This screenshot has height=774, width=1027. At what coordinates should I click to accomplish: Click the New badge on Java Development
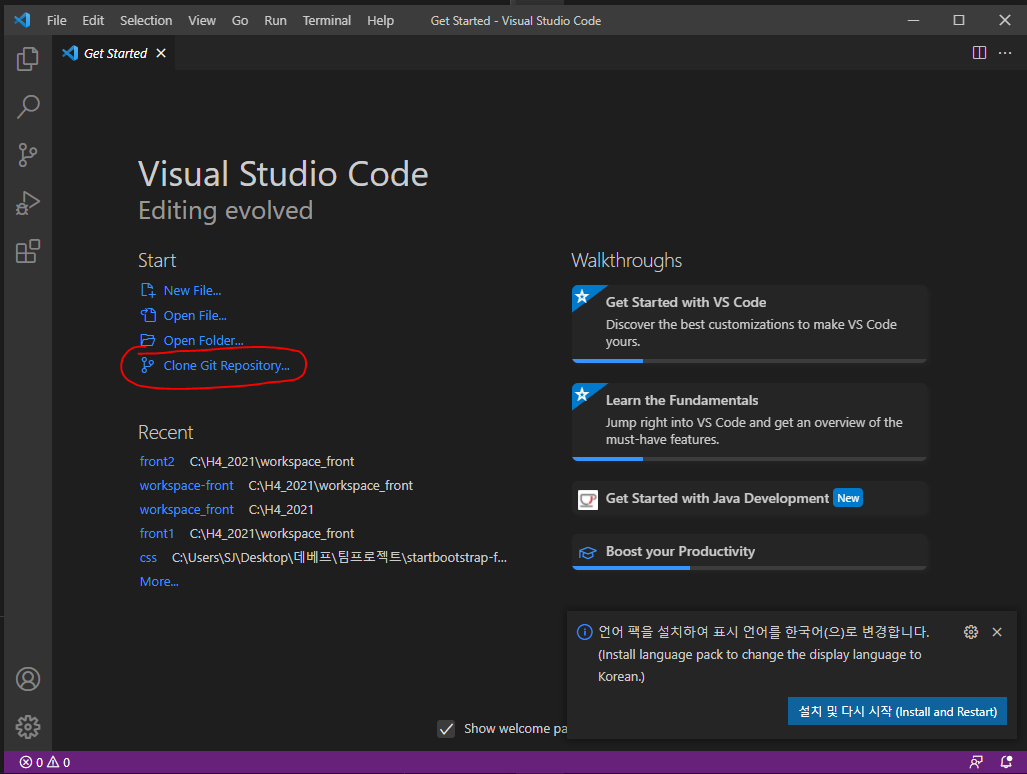click(x=848, y=498)
